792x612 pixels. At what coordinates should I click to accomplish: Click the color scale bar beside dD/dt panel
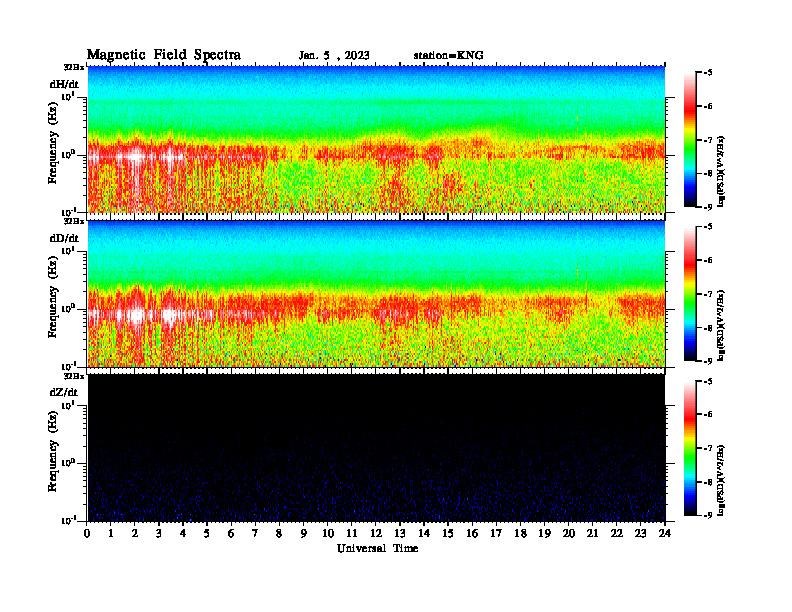point(689,294)
